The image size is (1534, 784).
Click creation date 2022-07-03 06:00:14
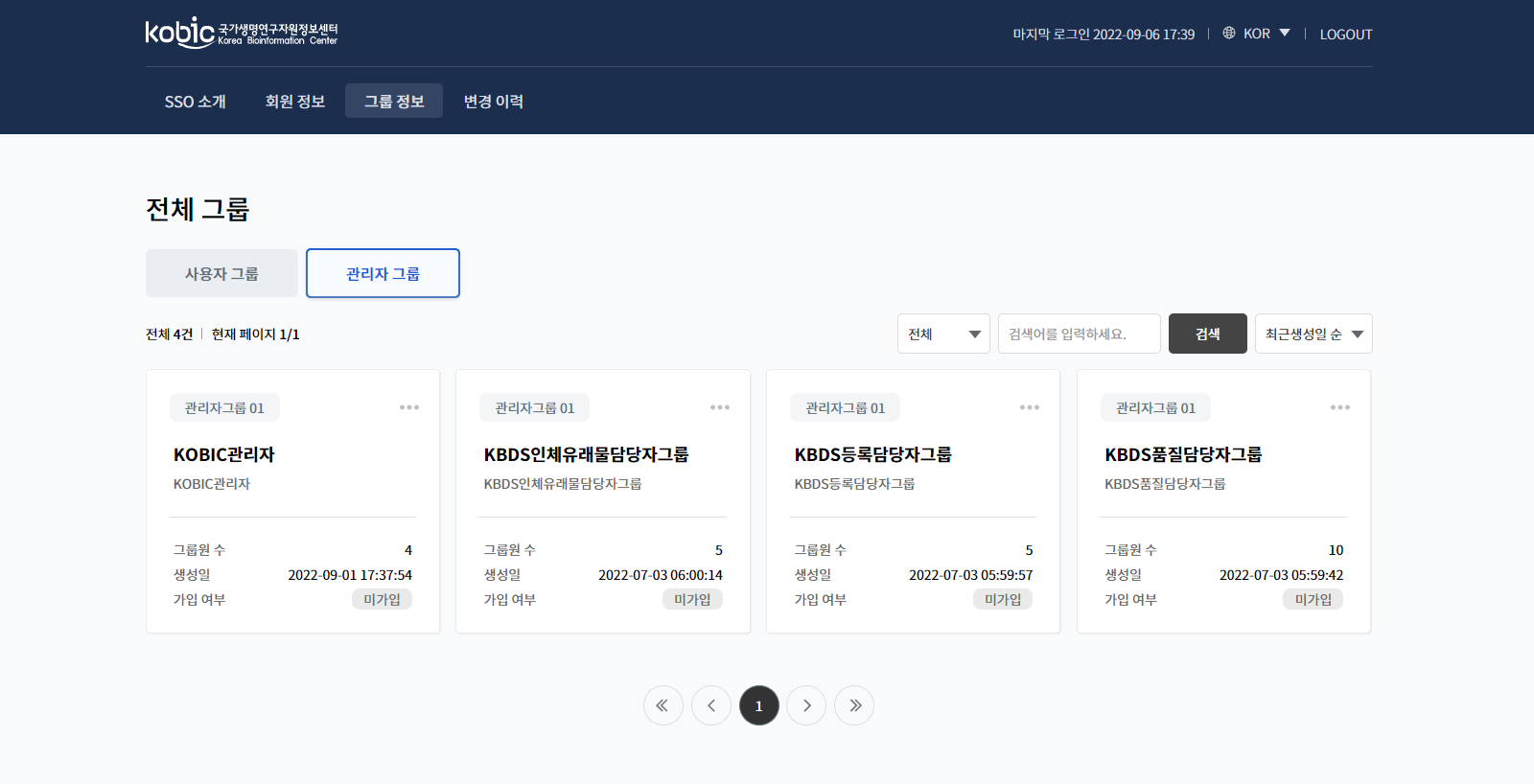coord(661,575)
